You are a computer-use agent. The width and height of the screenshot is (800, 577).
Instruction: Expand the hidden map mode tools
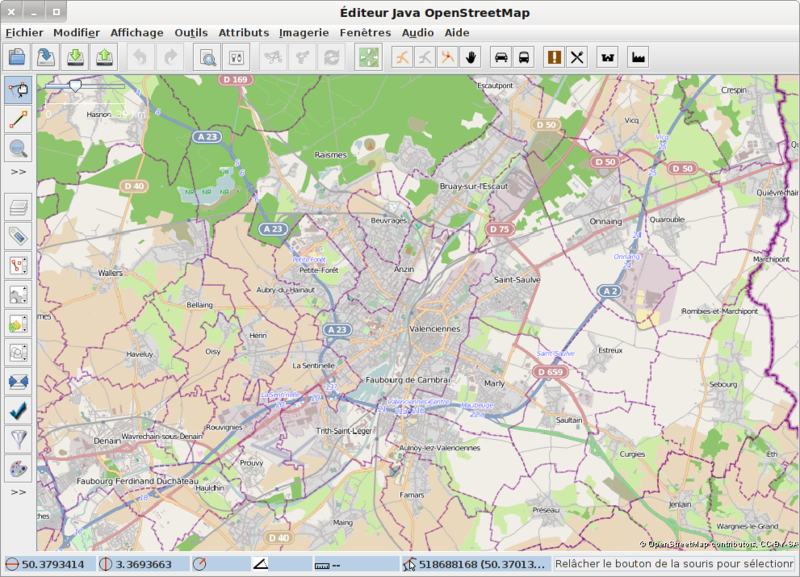point(18,172)
